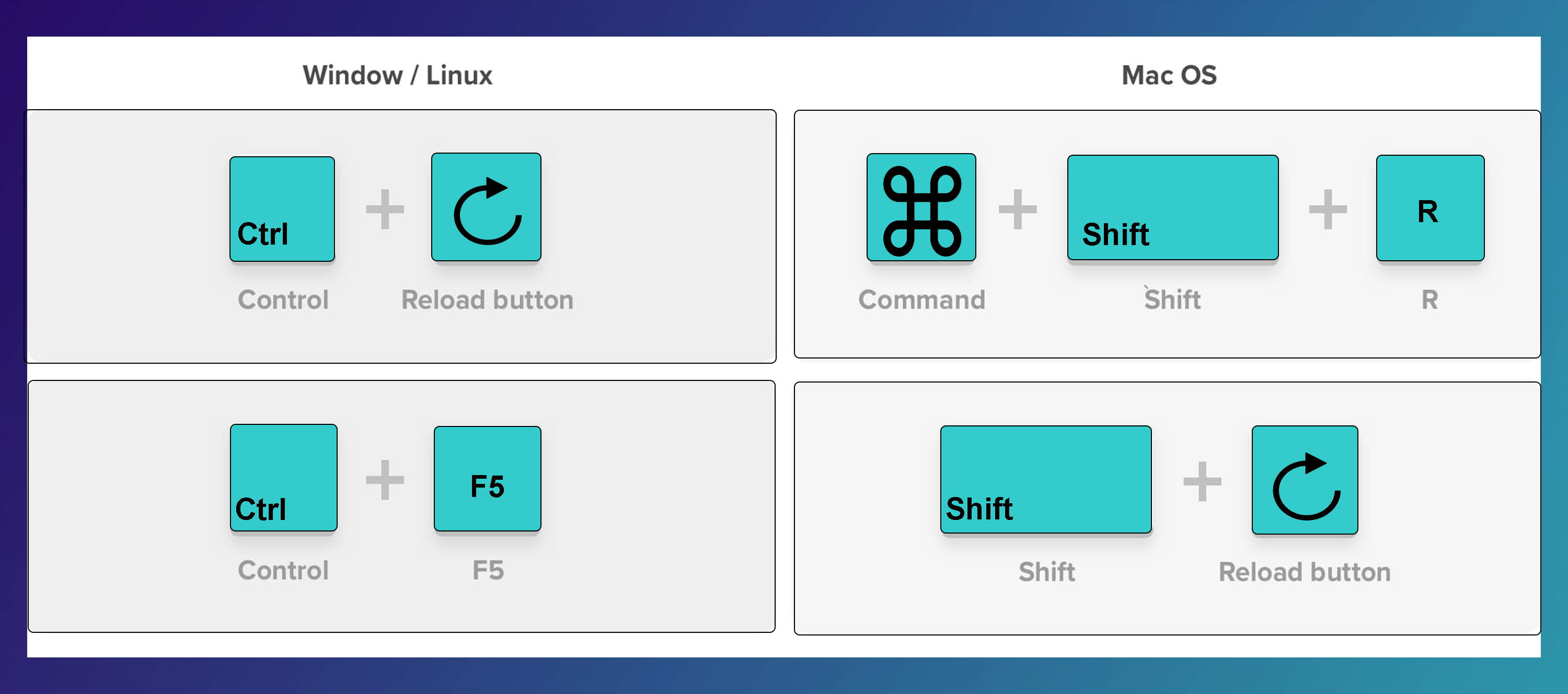The image size is (1568, 694).
Task: Click the Control caption in the top-left panel
Action: pyautogui.click(x=283, y=299)
